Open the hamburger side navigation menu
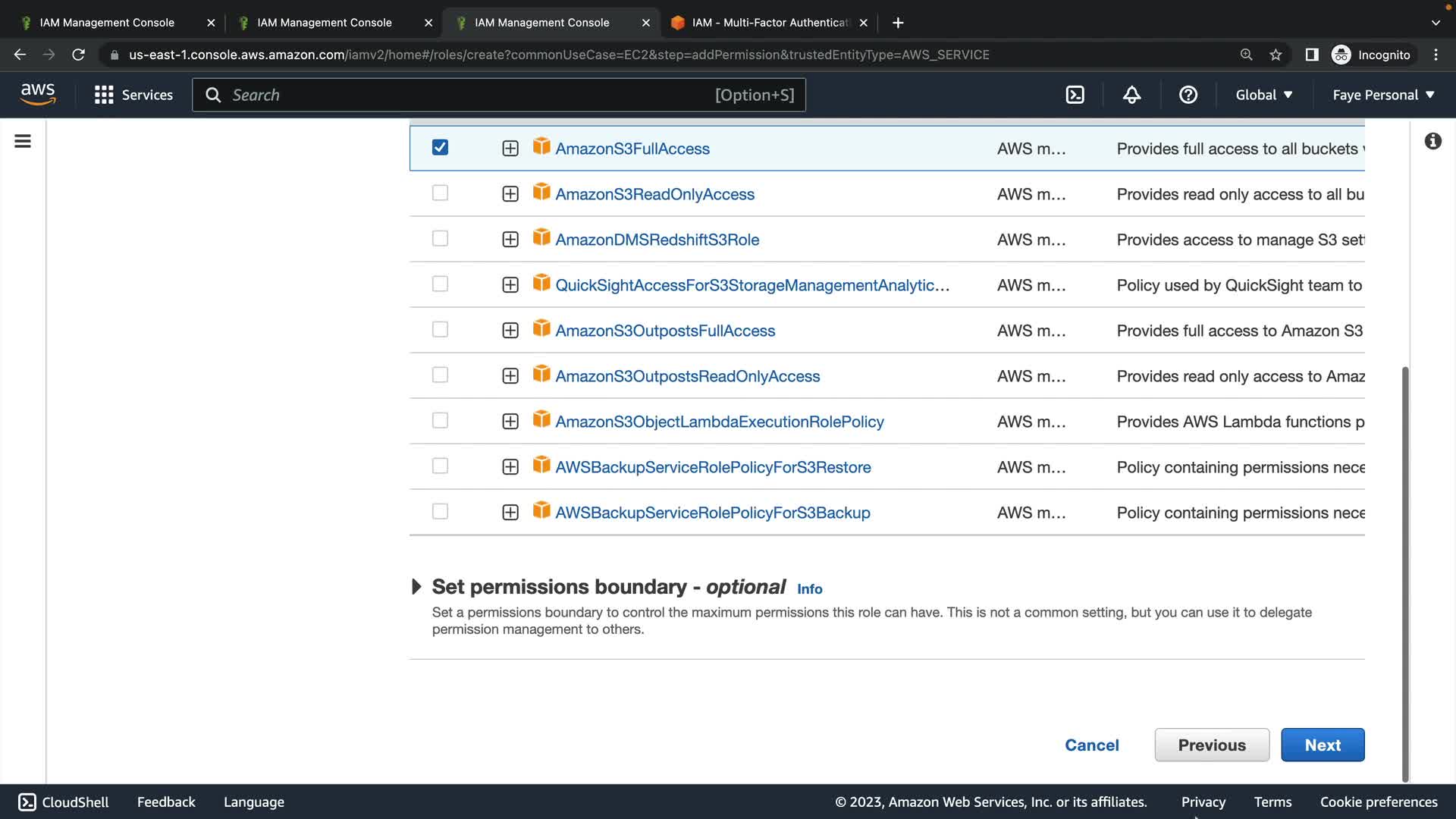This screenshot has height=819, width=1456. [23, 141]
